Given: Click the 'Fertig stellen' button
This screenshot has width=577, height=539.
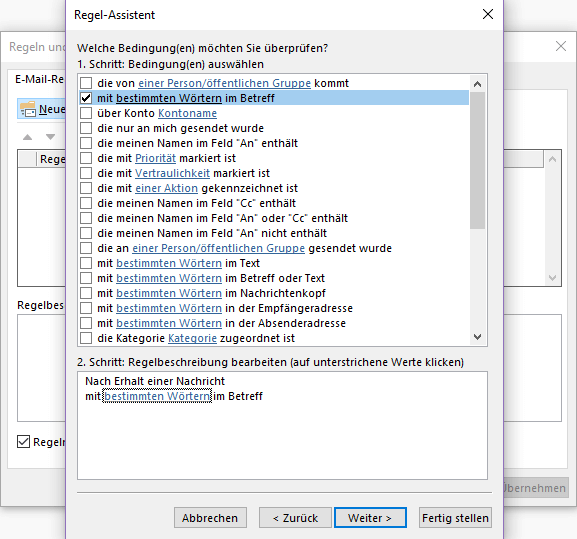Looking at the screenshot, I should pos(455,518).
